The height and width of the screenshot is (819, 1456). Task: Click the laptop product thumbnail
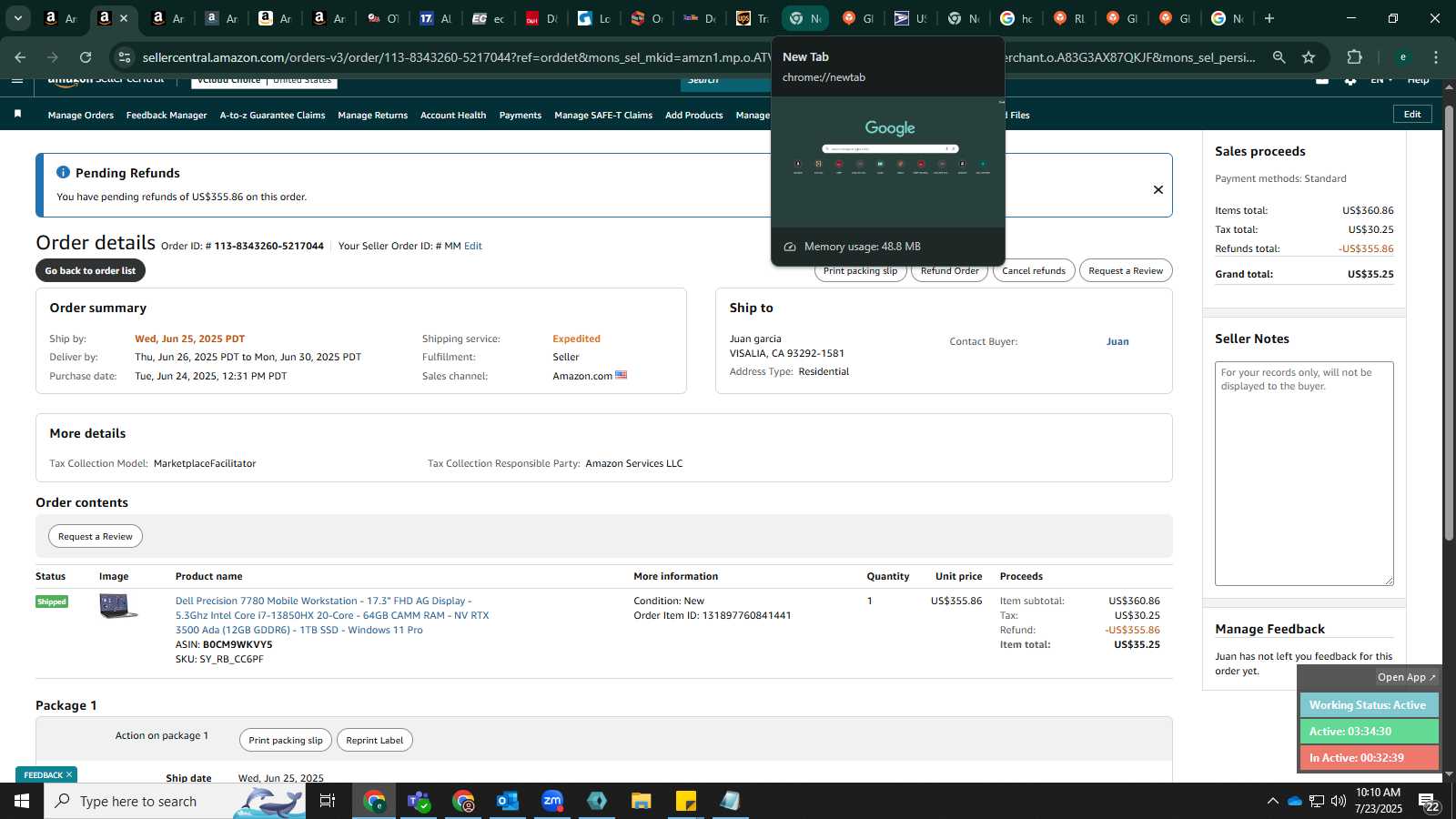[118, 606]
